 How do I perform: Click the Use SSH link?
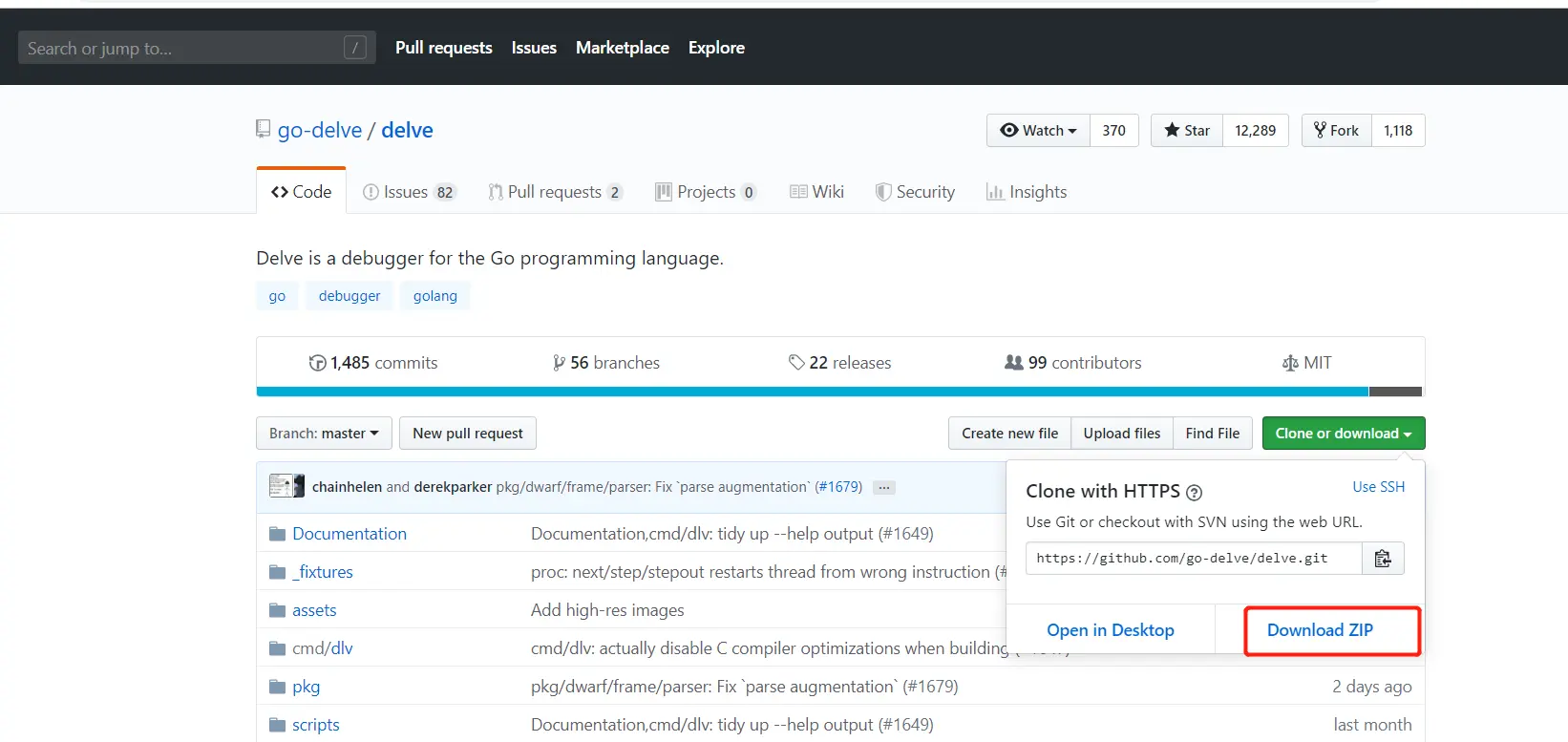[1378, 487]
